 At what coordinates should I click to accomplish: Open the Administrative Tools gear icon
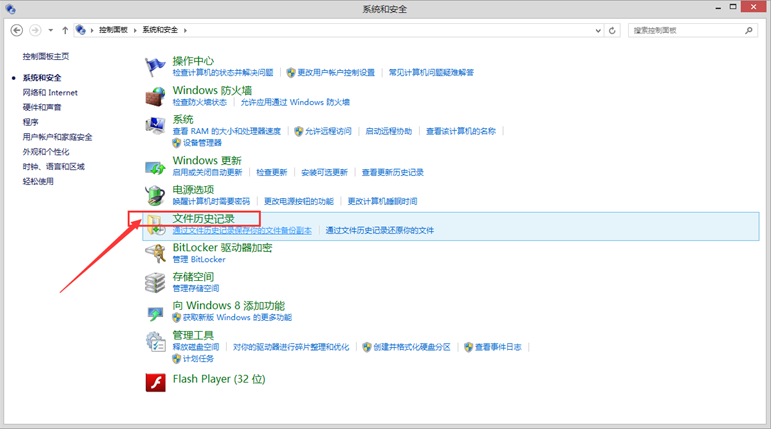[x=155, y=342]
